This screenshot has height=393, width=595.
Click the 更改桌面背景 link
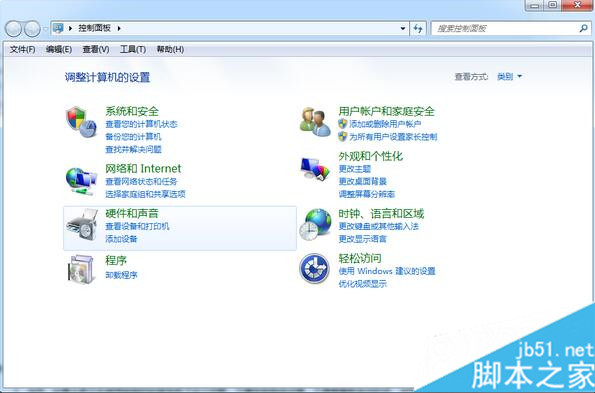click(x=362, y=181)
